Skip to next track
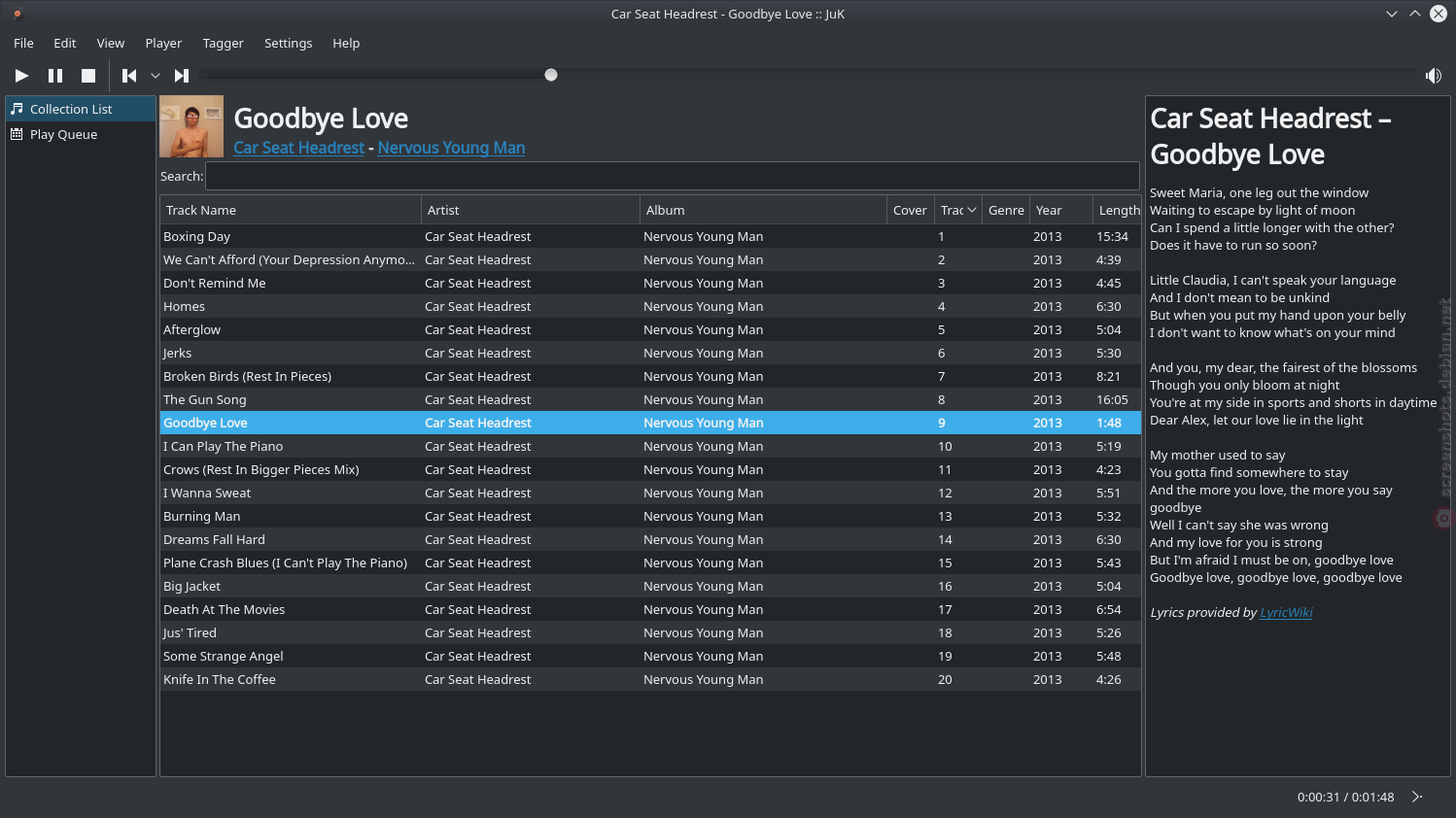 pos(181,76)
